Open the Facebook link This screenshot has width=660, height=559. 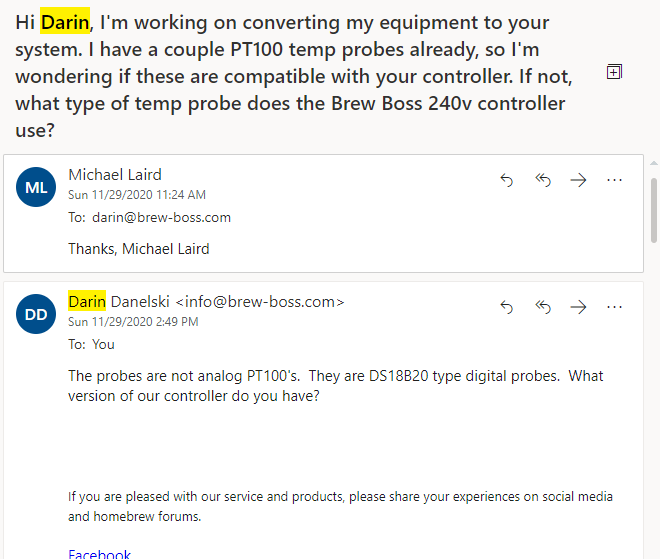click(99, 554)
